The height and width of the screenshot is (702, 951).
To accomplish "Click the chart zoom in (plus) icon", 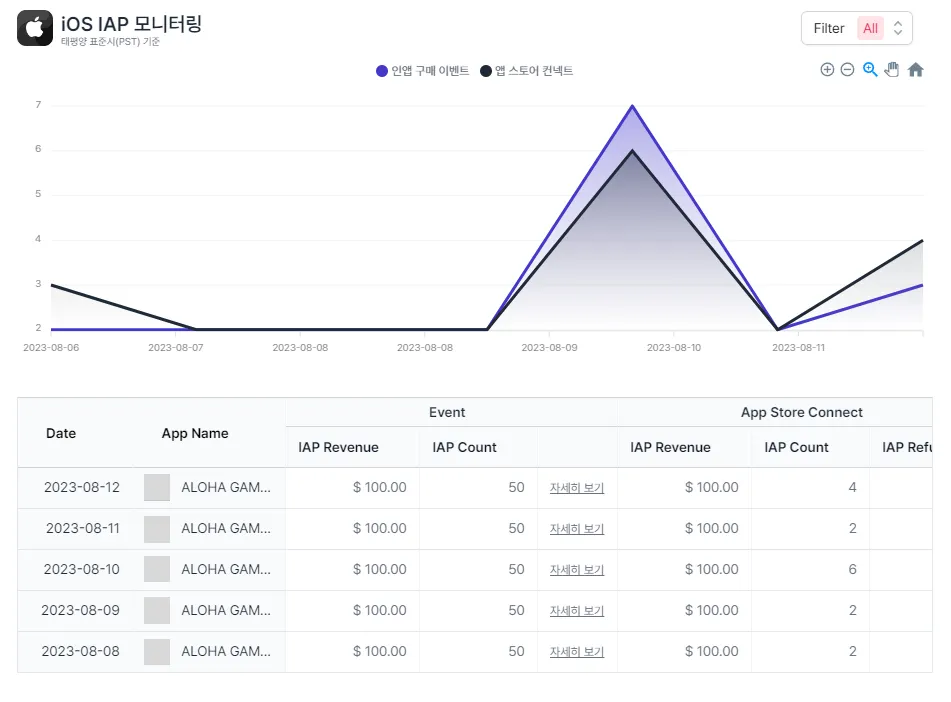I will coord(827,70).
